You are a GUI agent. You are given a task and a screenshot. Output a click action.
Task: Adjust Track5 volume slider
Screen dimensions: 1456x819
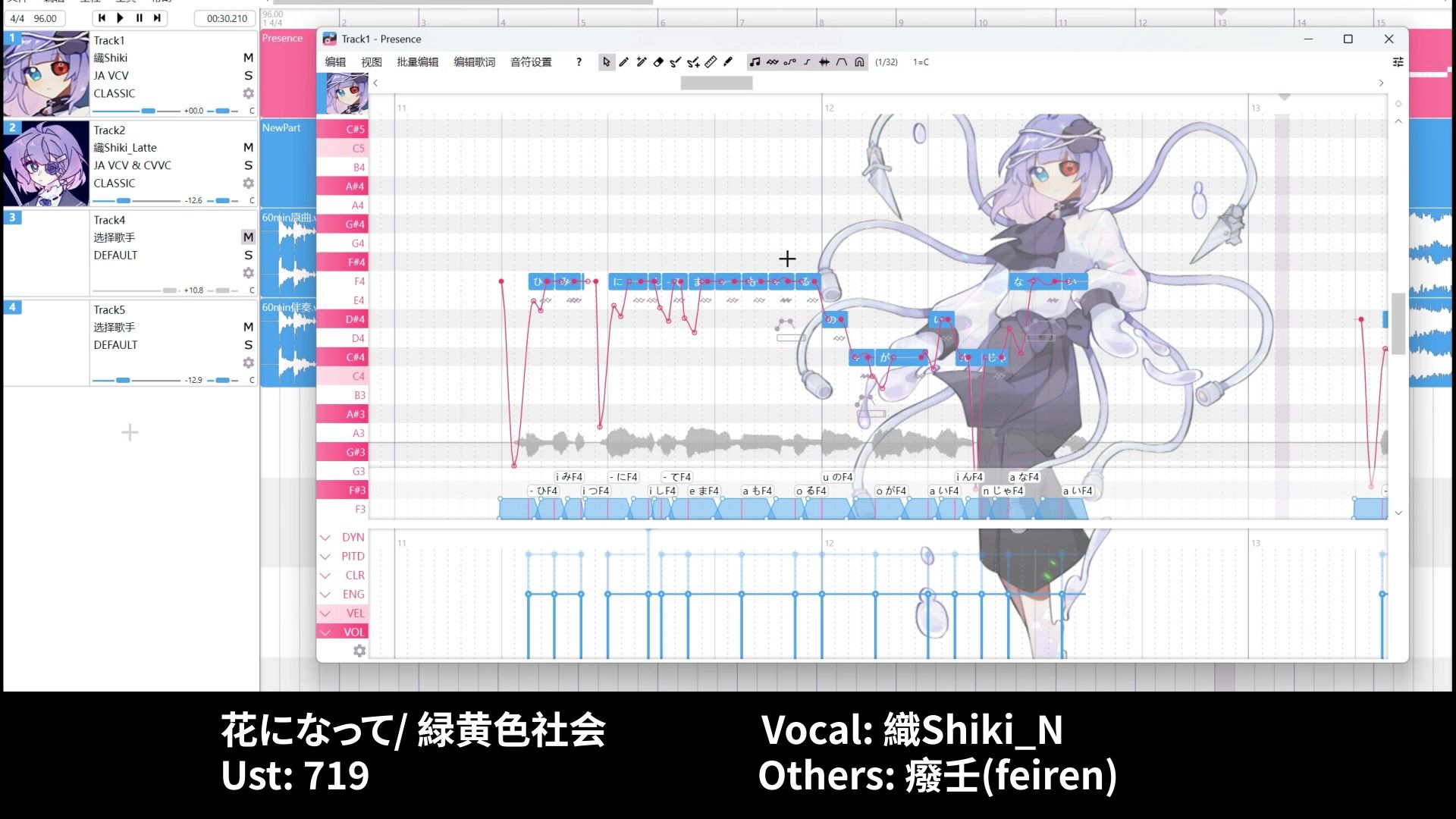(136, 380)
